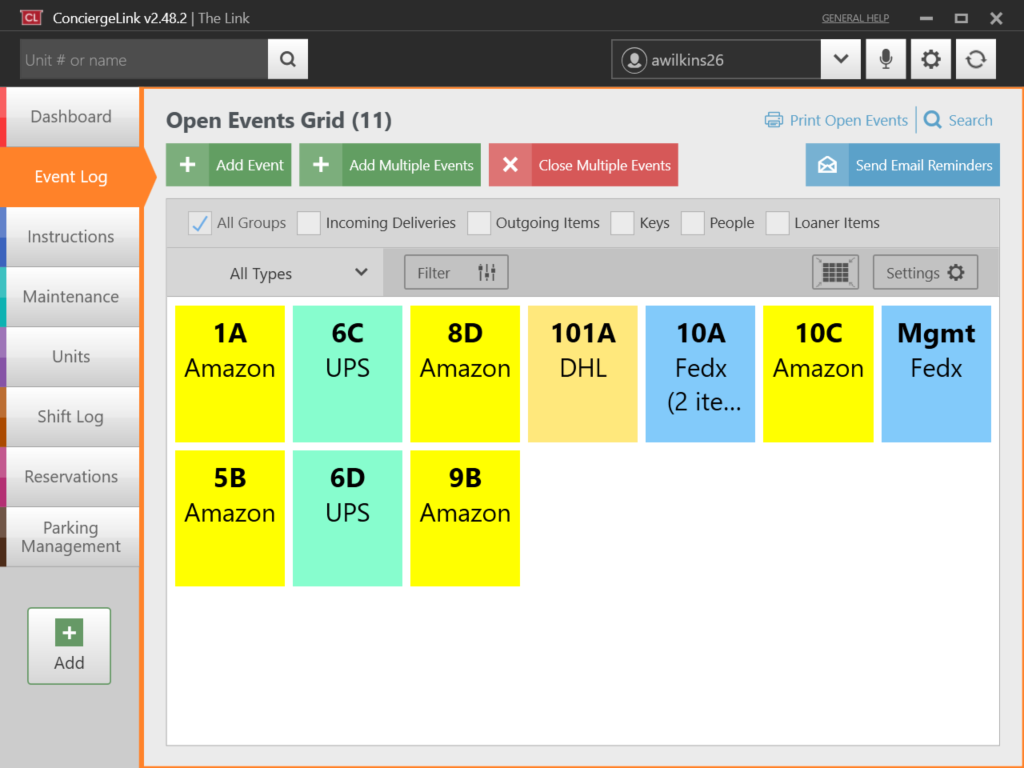This screenshot has width=1024, height=768.
Task: Open the 6D UPS event tile
Action: click(x=347, y=518)
